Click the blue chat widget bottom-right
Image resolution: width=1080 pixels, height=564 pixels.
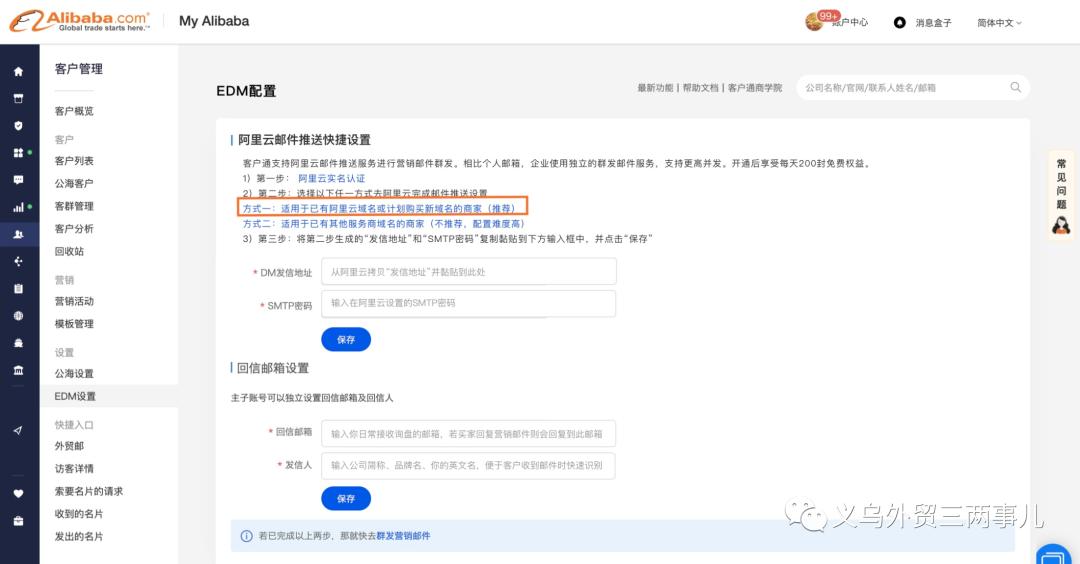click(1053, 554)
